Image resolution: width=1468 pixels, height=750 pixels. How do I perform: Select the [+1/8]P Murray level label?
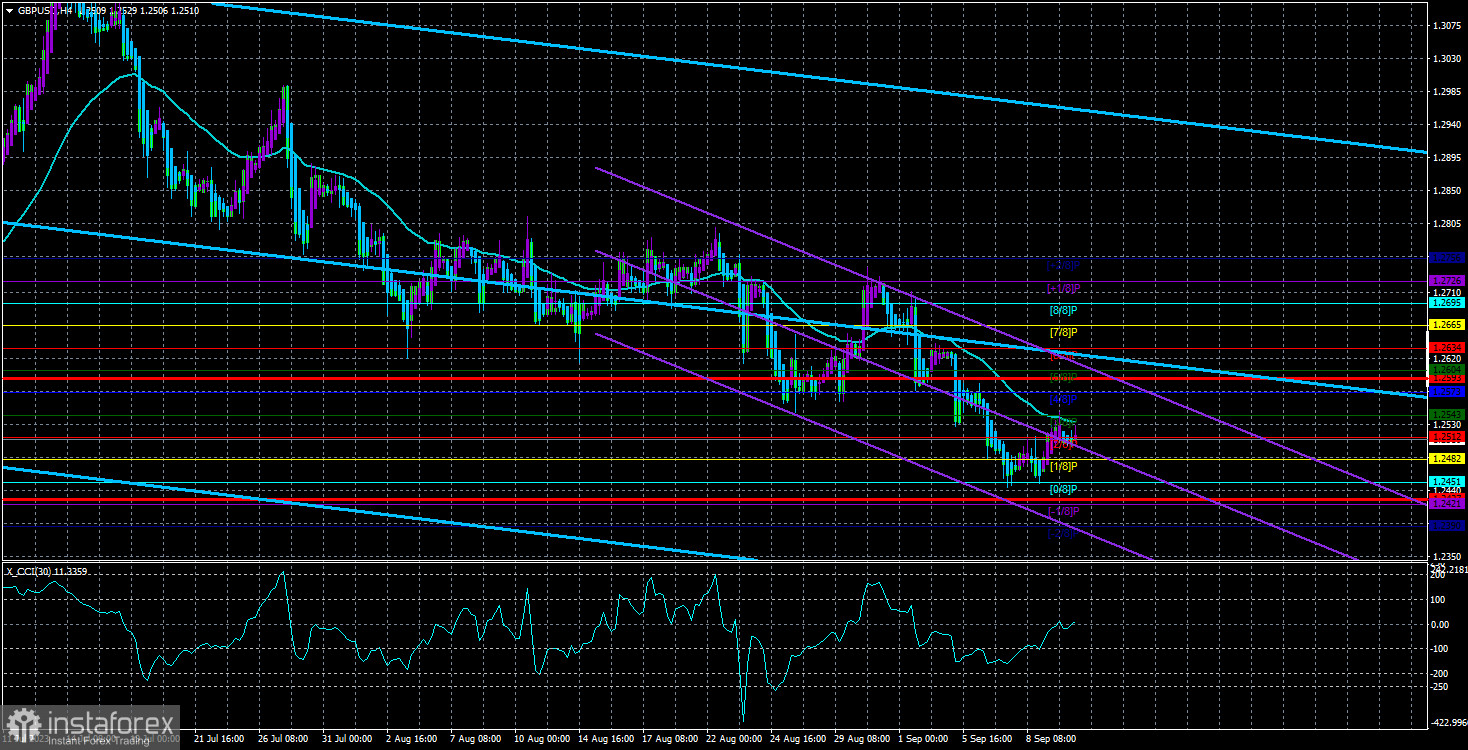tap(1063, 288)
